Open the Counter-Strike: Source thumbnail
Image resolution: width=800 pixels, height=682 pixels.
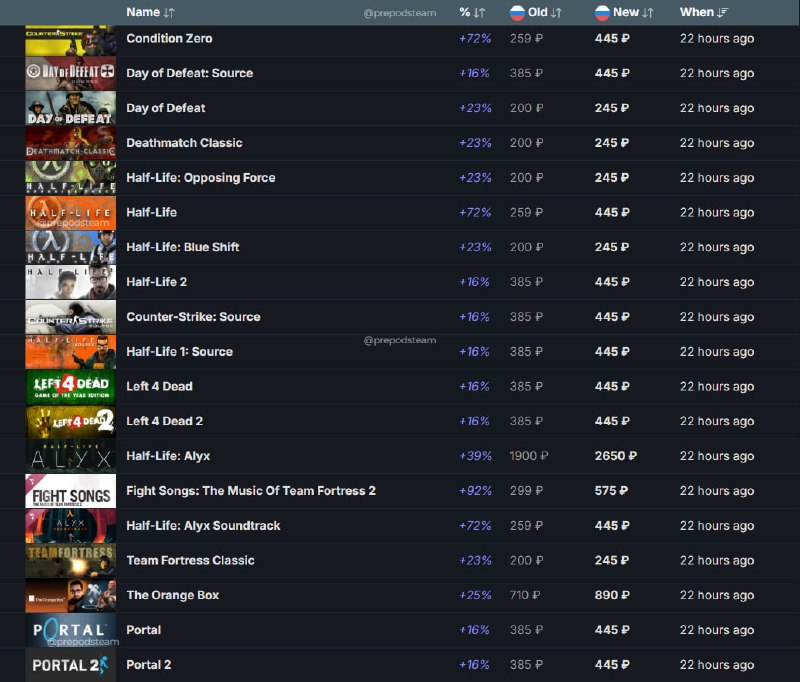(70, 317)
